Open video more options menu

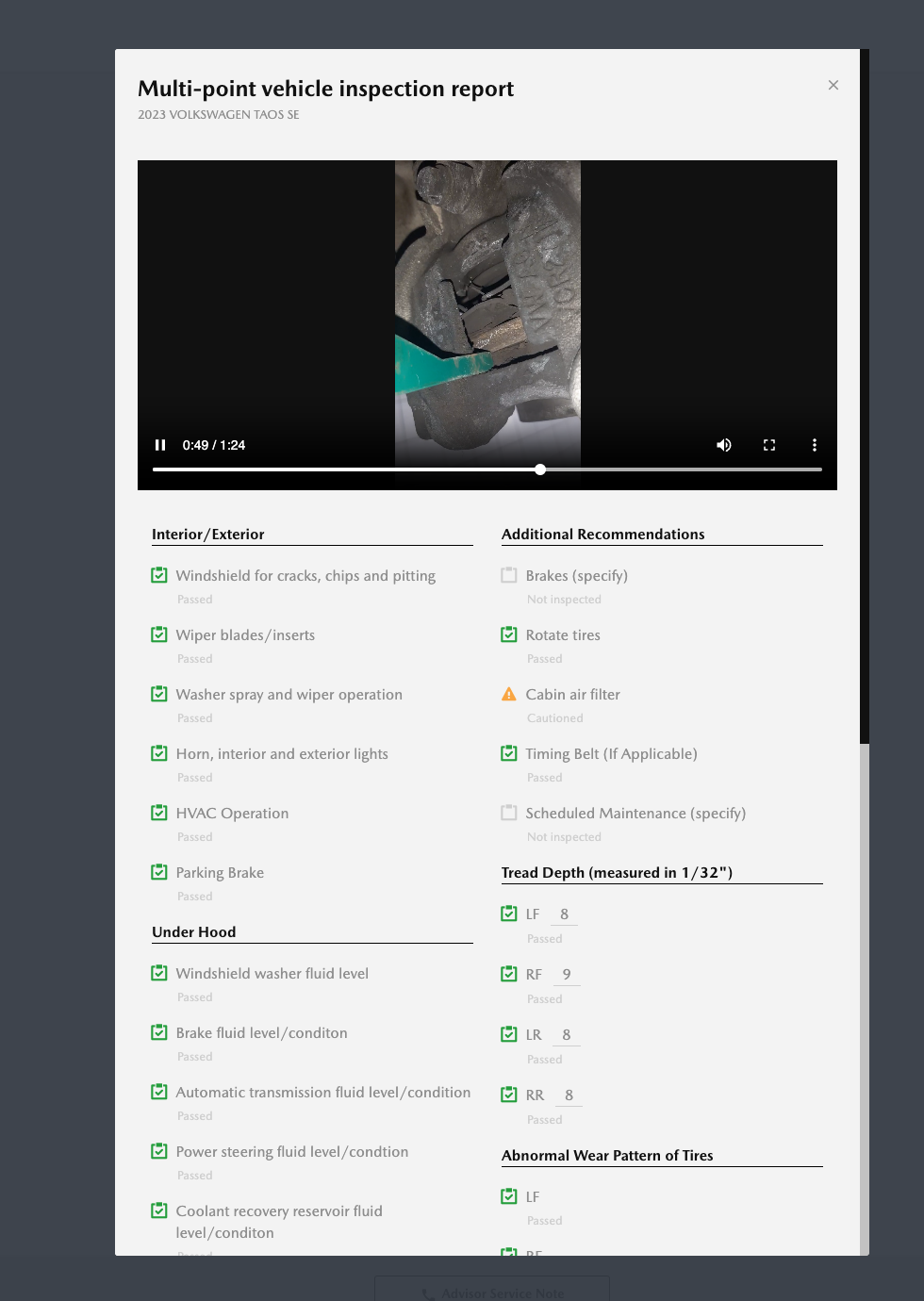815,445
